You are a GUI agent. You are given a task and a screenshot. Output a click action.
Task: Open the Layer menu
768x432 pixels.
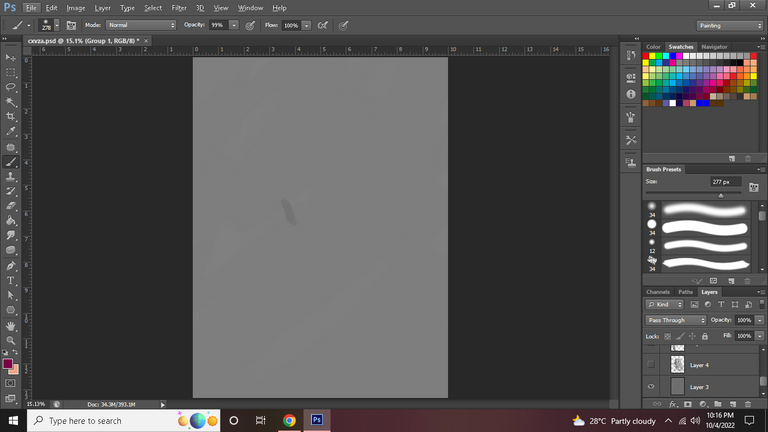click(x=102, y=8)
